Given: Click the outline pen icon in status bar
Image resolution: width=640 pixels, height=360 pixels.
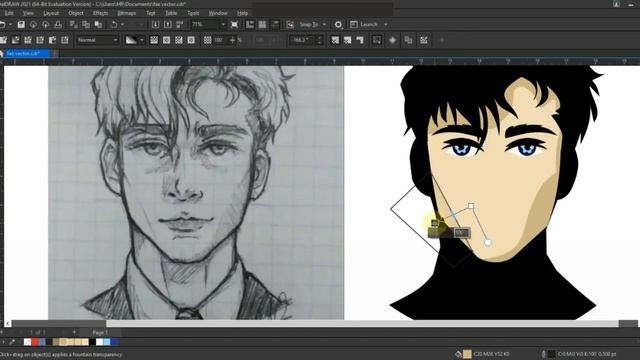Looking at the screenshot, I should pos(543,354).
